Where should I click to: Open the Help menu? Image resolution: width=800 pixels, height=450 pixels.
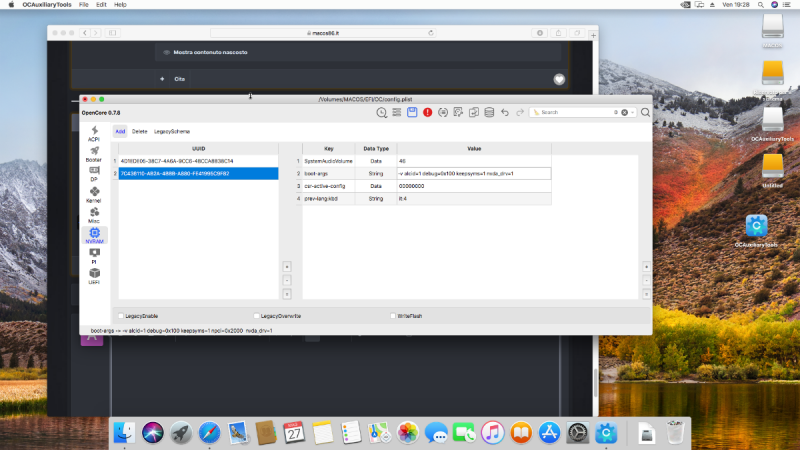click(120, 5)
